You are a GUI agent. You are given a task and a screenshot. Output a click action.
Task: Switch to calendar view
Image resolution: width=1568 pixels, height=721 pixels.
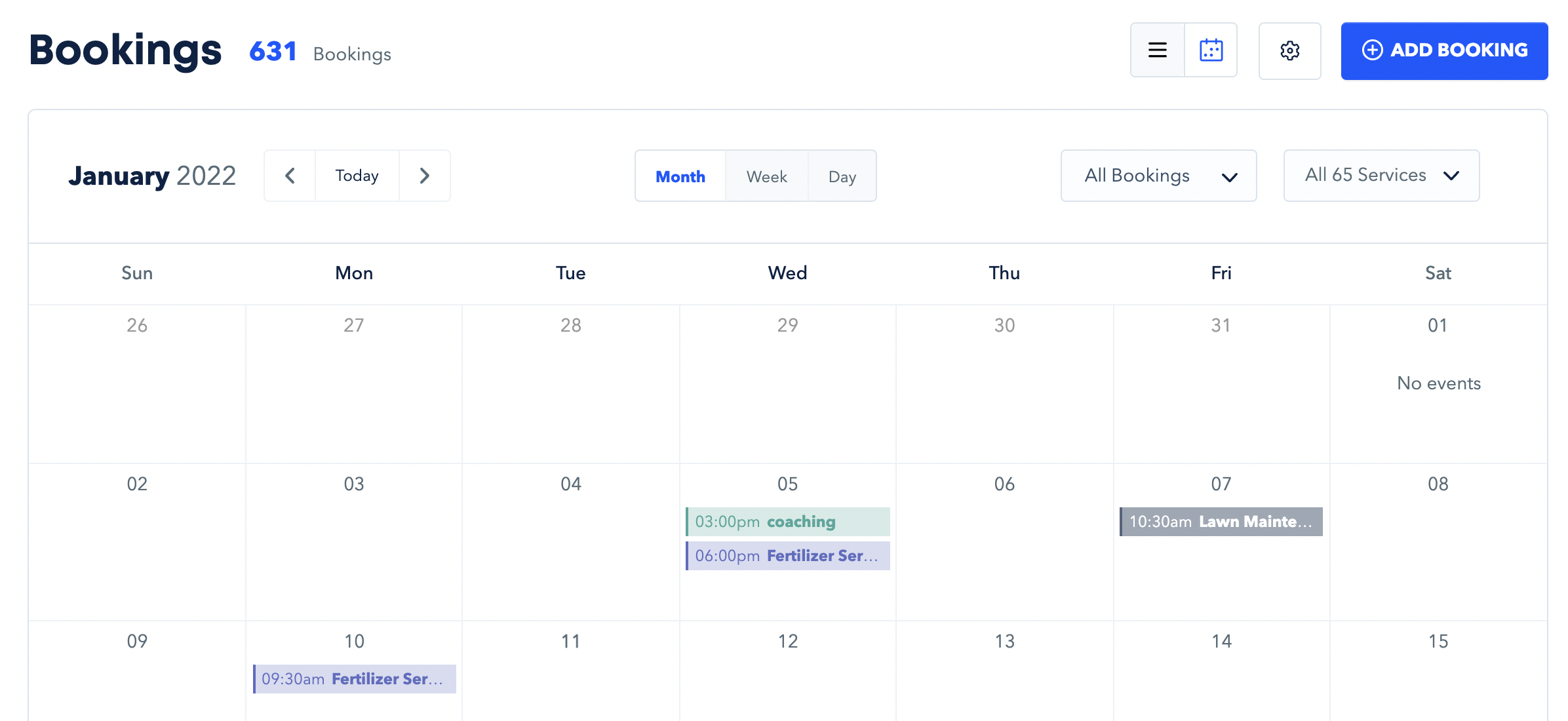(x=1211, y=50)
